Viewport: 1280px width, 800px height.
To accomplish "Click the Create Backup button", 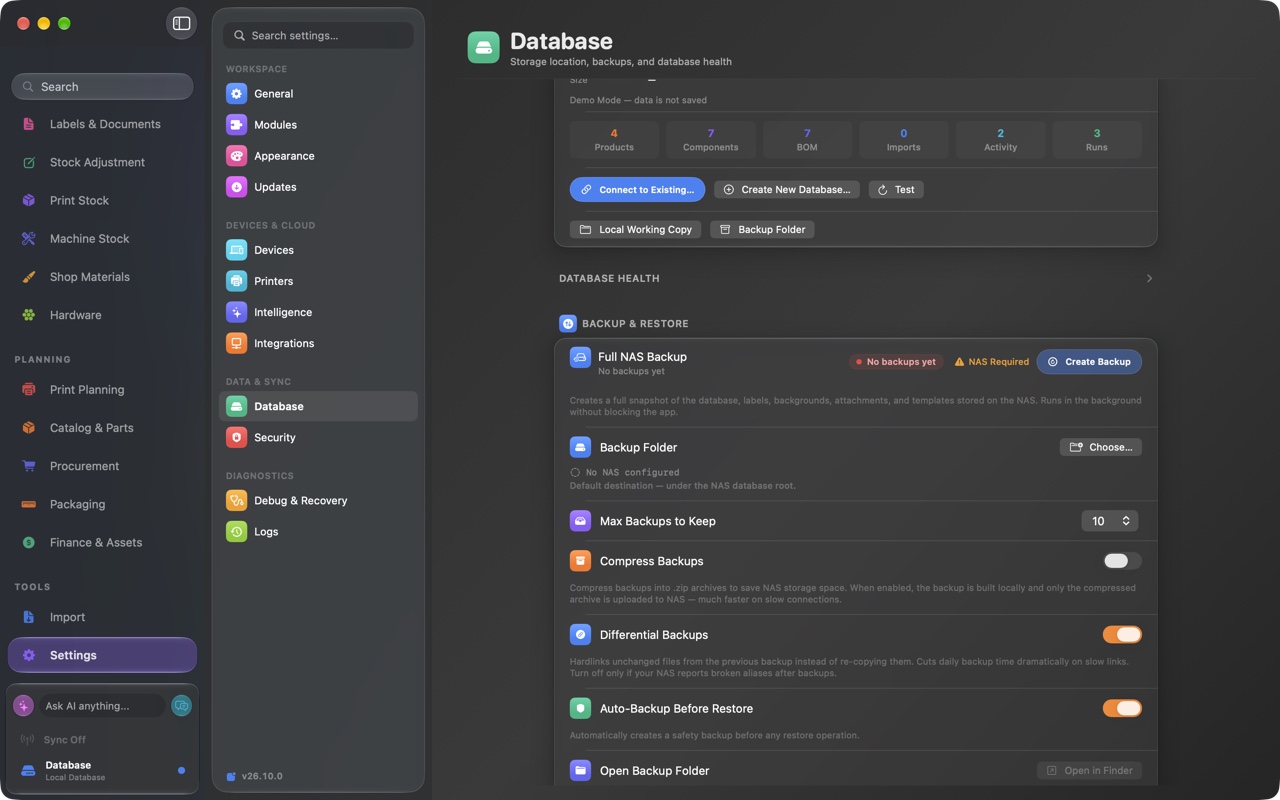I will (1089, 362).
